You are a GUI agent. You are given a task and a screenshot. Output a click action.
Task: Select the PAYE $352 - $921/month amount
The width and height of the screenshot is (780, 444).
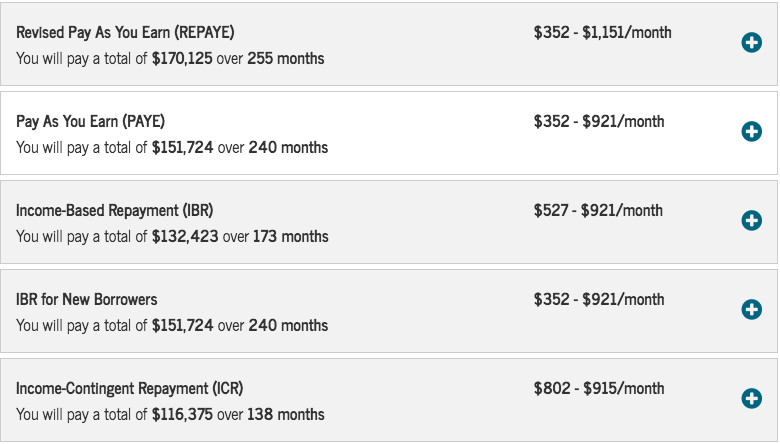pos(598,121)
